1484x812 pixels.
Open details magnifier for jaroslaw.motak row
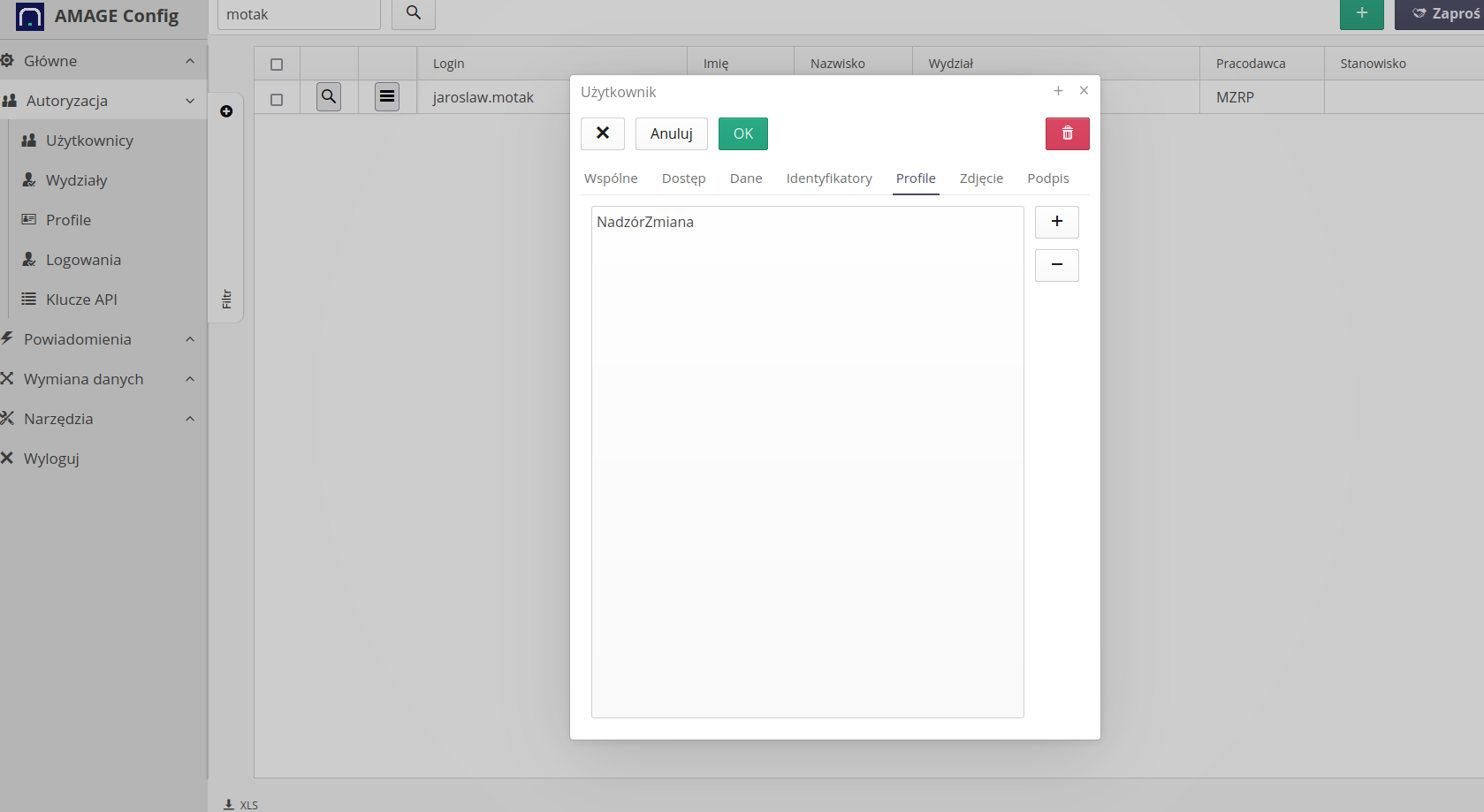click(329, 97)
